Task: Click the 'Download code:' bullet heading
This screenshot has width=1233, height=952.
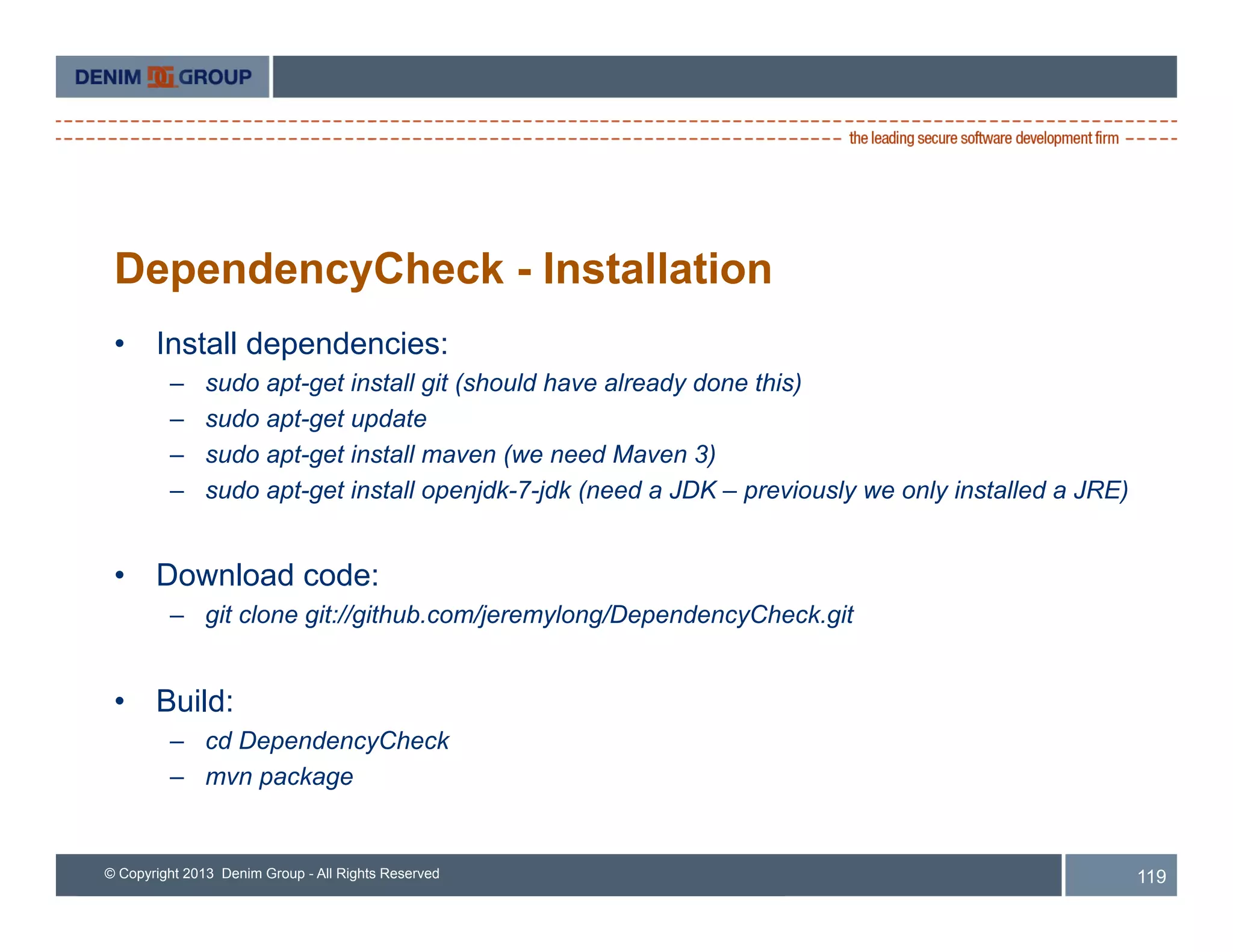Action: coord(267,575)
